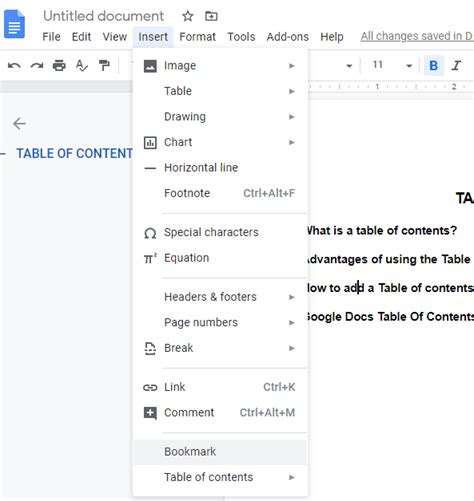Expand the Break submenu arrow
This screenshot has height=501, width=474.
(x=292, y=349)
